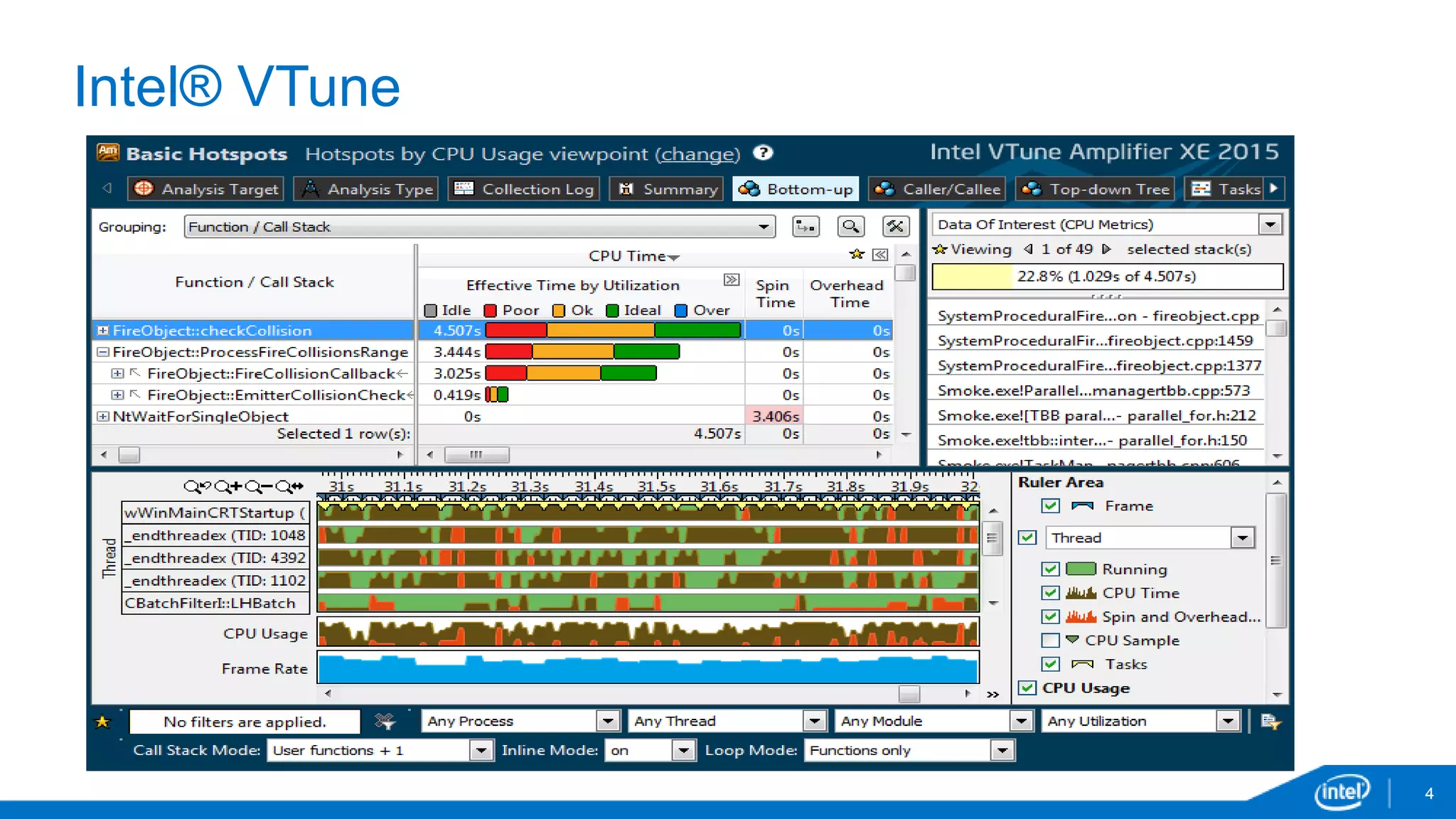Click the star icon in CPU Time header

[857, 255]
